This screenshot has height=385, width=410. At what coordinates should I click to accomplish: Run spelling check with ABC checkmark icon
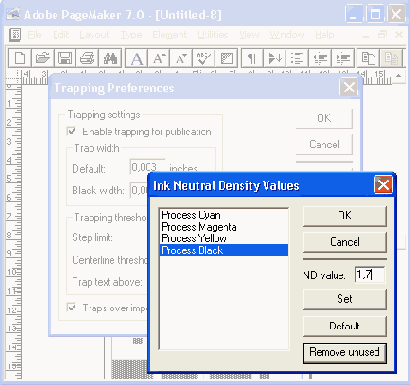204,58
